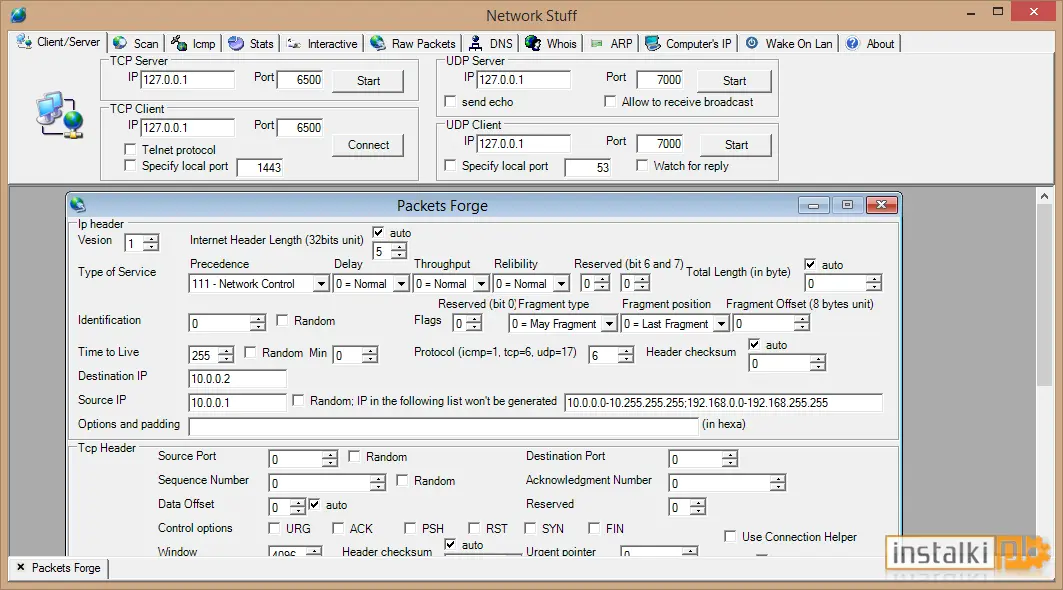Click the Network Stuff title bar icon

(18, 14)
